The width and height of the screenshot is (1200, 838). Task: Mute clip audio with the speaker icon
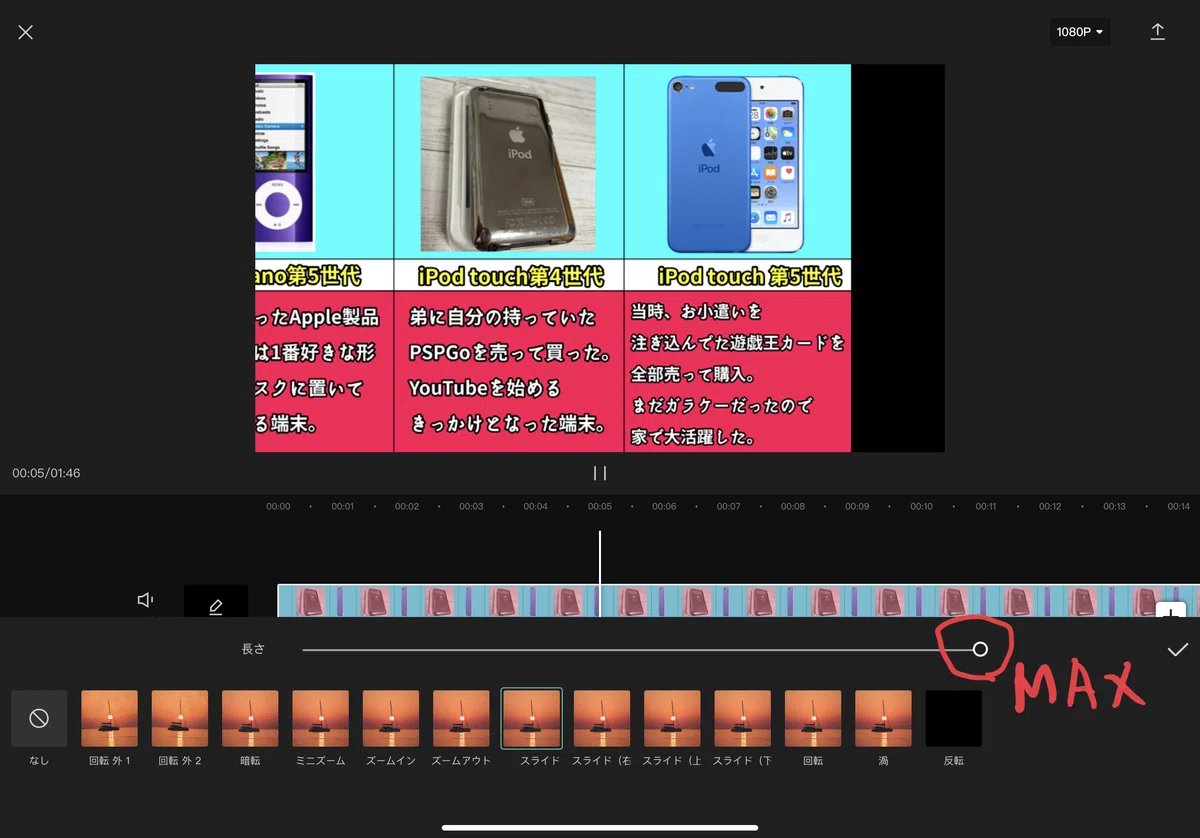click(x=146, y=600)
